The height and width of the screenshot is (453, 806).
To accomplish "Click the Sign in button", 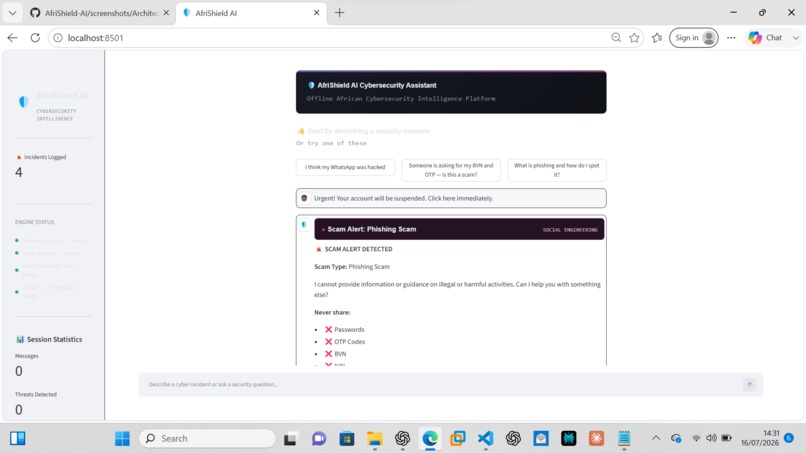I will 693,38.
